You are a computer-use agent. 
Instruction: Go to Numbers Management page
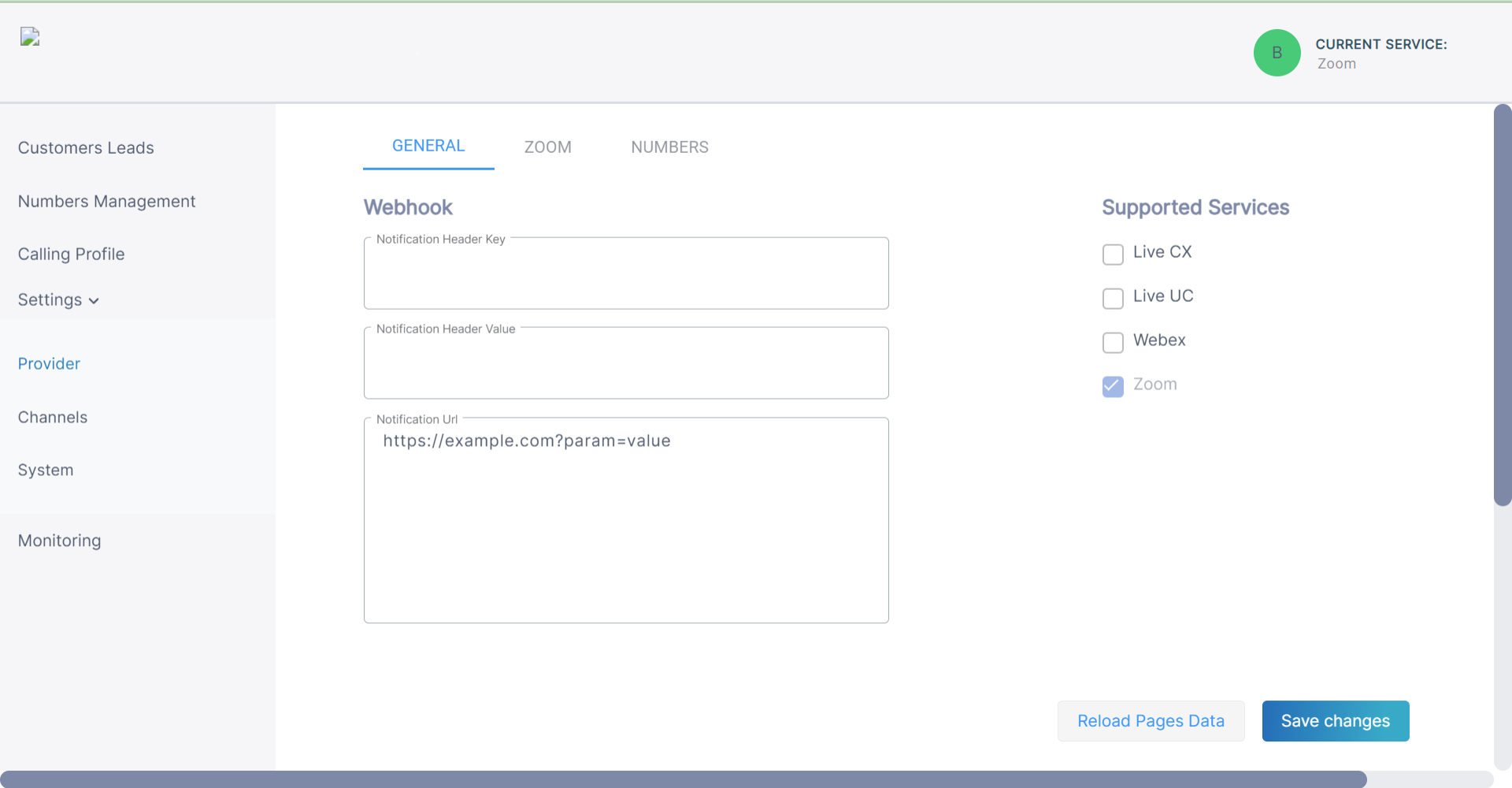[106, 202]
